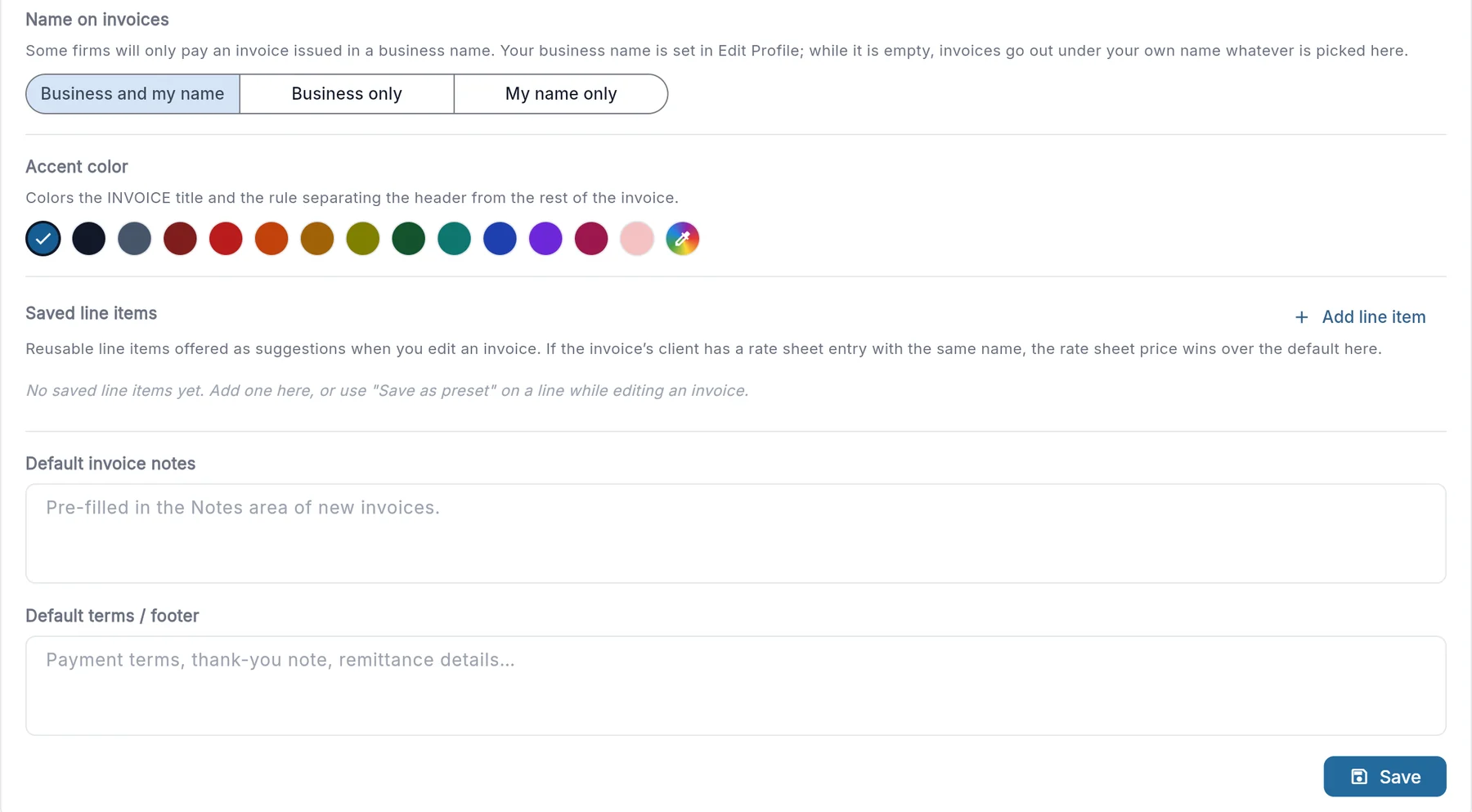Choose the dark maroon accent swatch
This screenshot has height=812, width=1472.
180,239
